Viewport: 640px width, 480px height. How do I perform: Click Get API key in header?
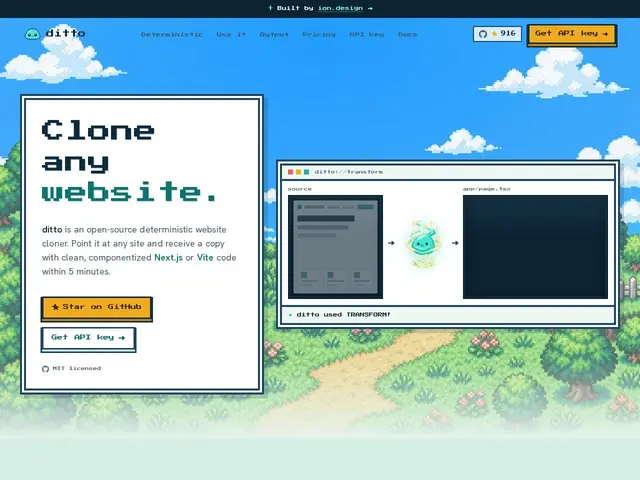tap(571, 35)
